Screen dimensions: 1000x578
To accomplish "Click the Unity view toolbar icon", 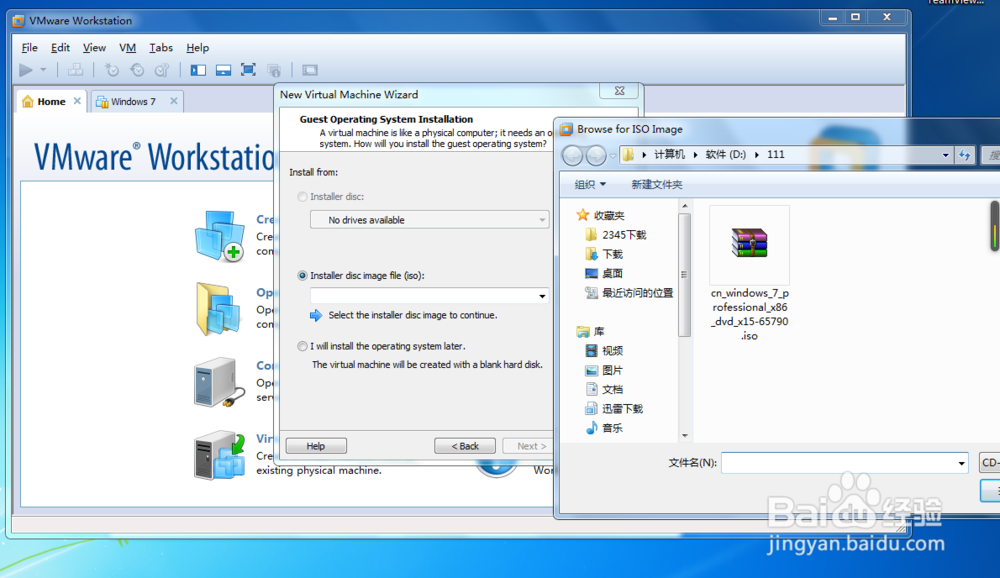I will (275, 70).
